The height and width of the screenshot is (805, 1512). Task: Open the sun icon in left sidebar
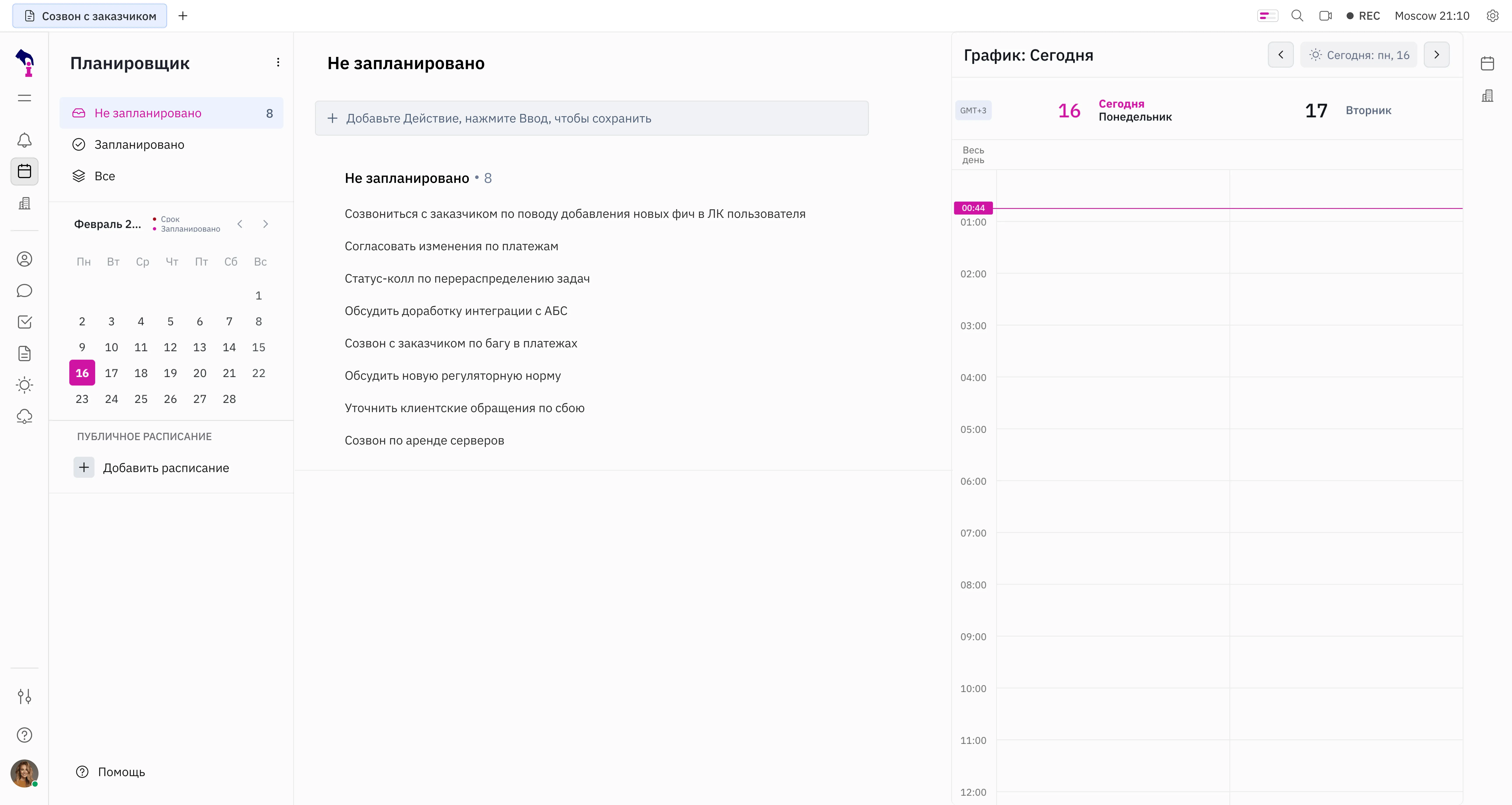(x=24, y=385)
